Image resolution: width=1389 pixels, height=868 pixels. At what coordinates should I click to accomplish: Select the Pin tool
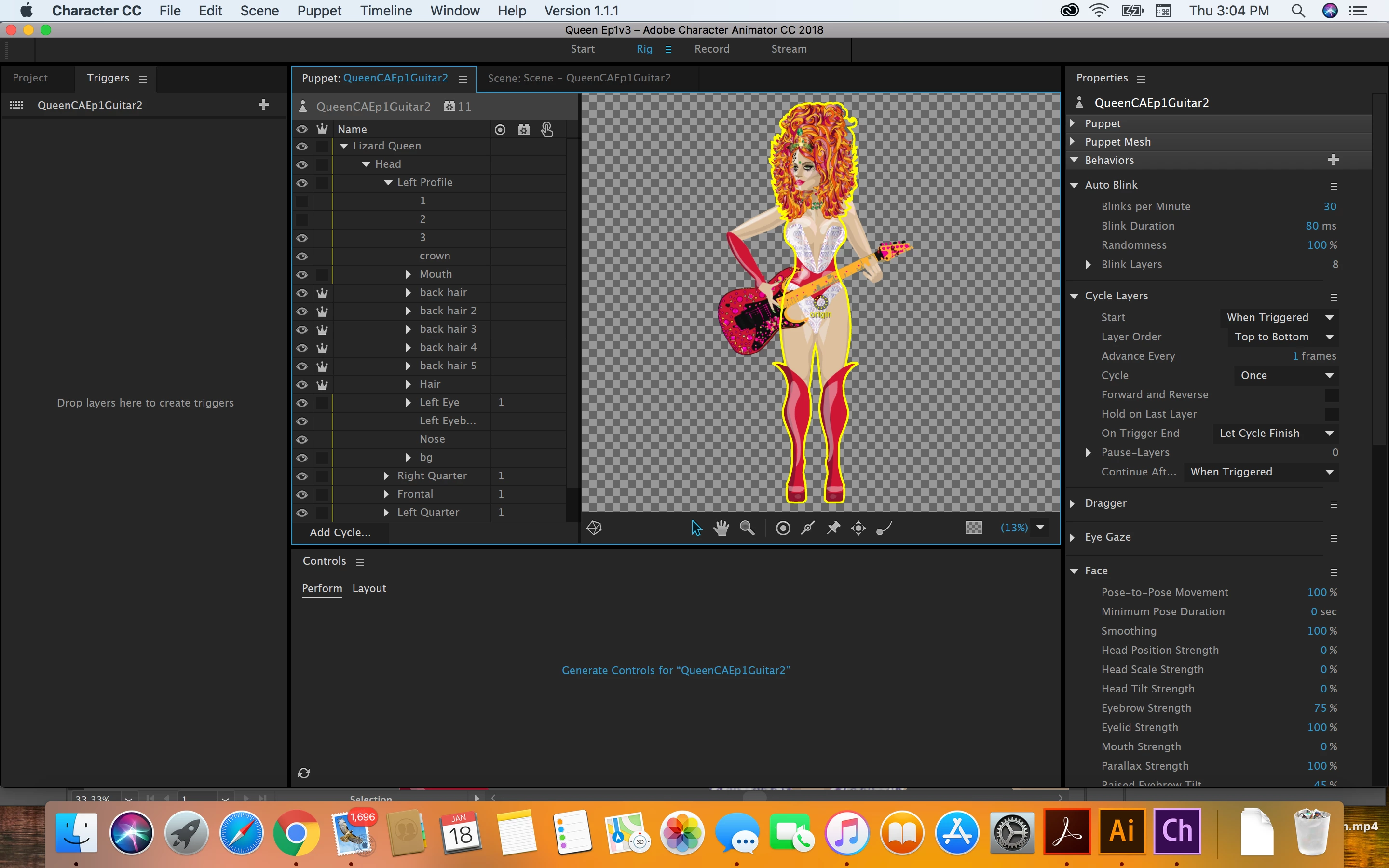click(x=833, y=528)
